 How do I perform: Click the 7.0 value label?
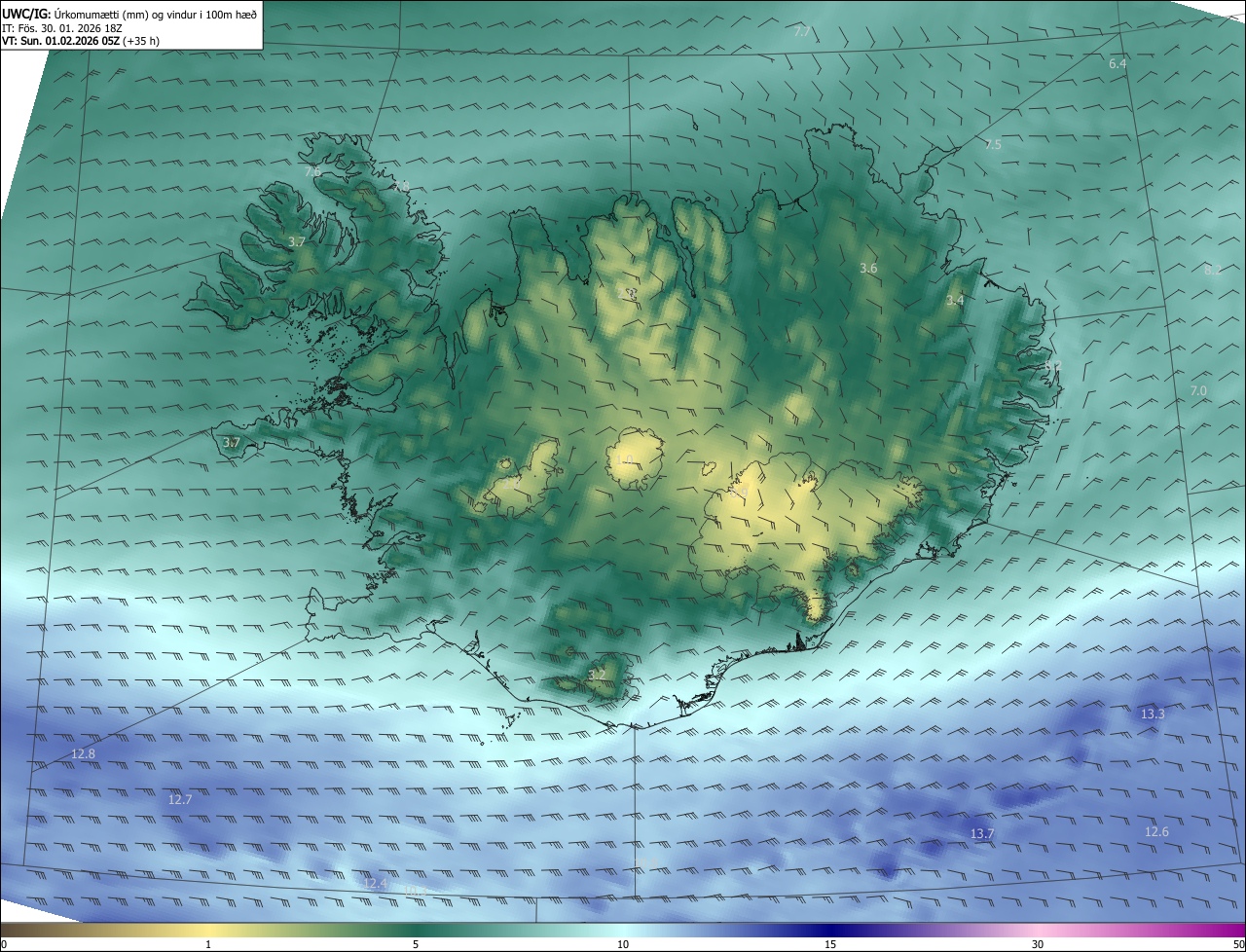click(1198, 390)
